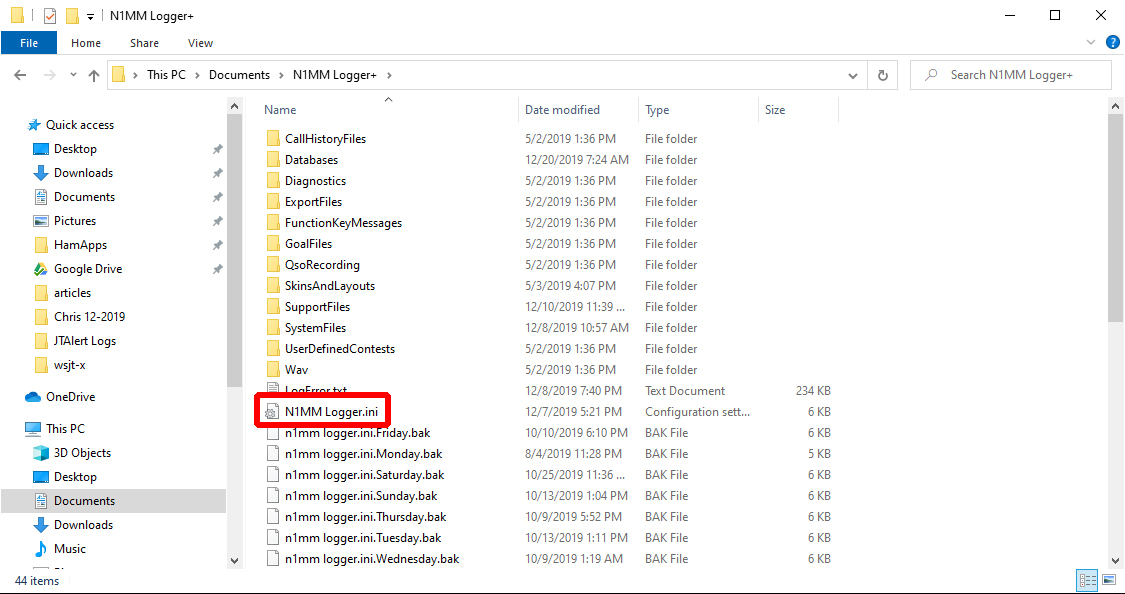
Task: Expand address bar history dropdown
Action: click(x=852, y=75)
